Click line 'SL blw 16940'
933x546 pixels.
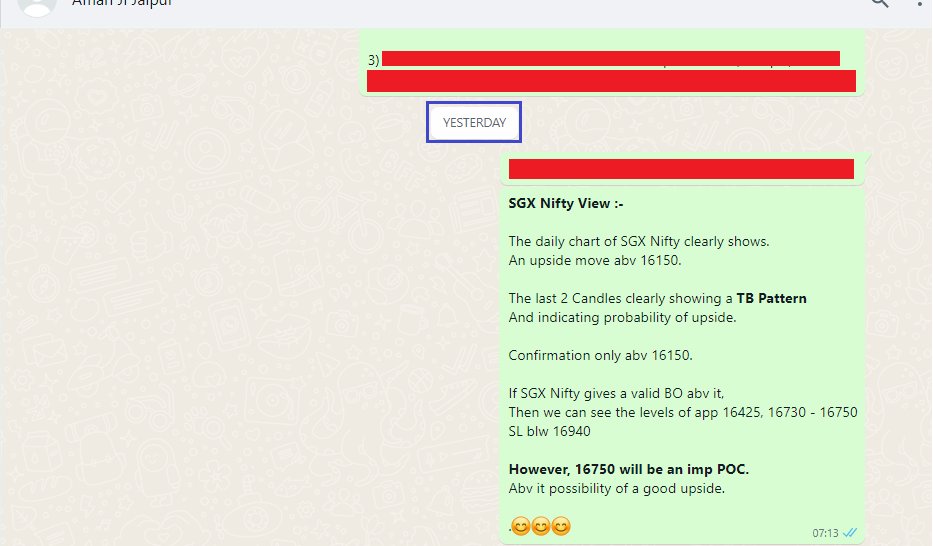pos(549,432)
